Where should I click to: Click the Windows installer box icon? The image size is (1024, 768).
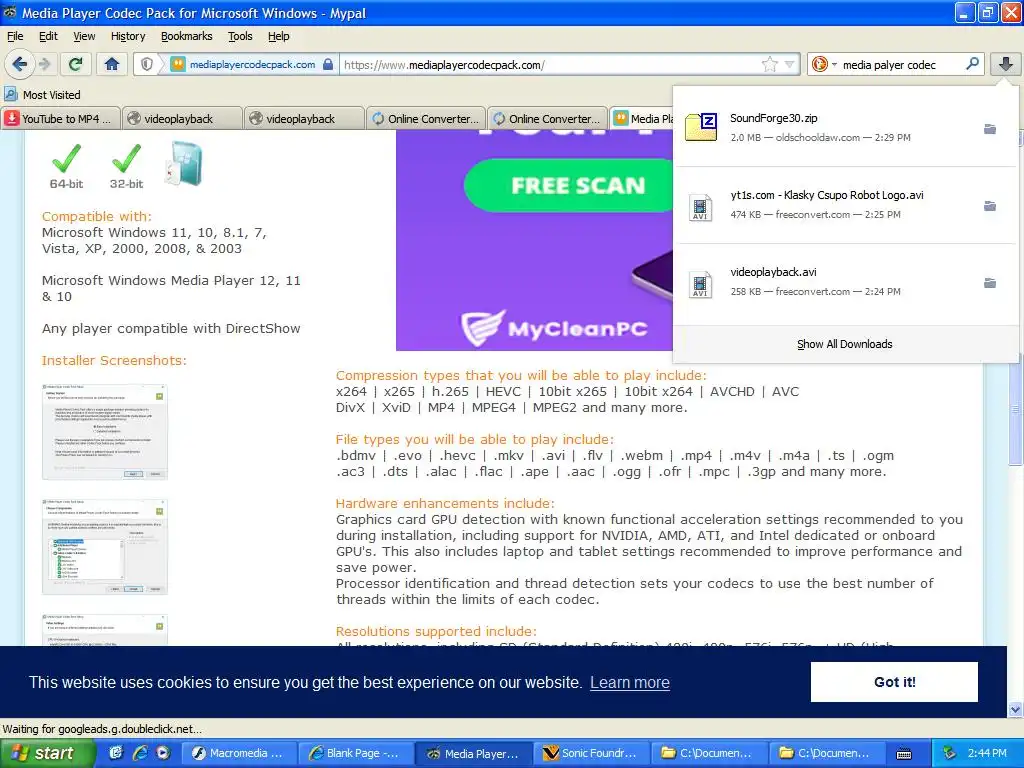click(x=184, y=164)
